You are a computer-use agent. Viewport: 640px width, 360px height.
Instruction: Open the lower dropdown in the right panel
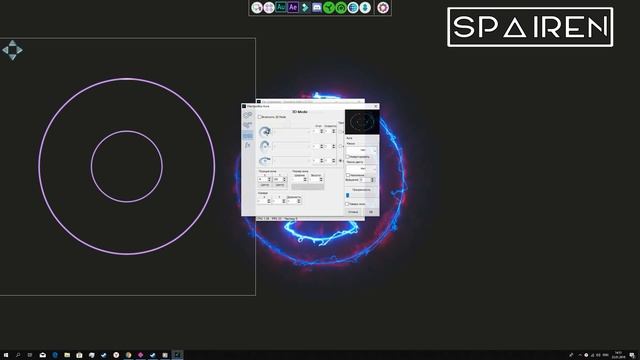pyautogui.click(x=362, y=169)
